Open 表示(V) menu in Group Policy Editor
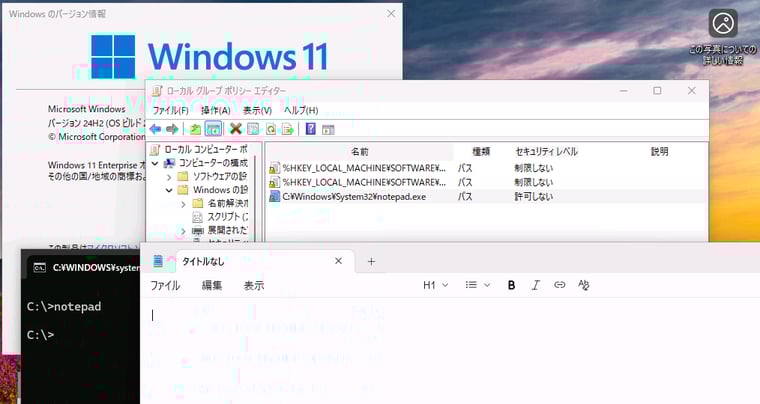760x404 pixels. point(257,110)
